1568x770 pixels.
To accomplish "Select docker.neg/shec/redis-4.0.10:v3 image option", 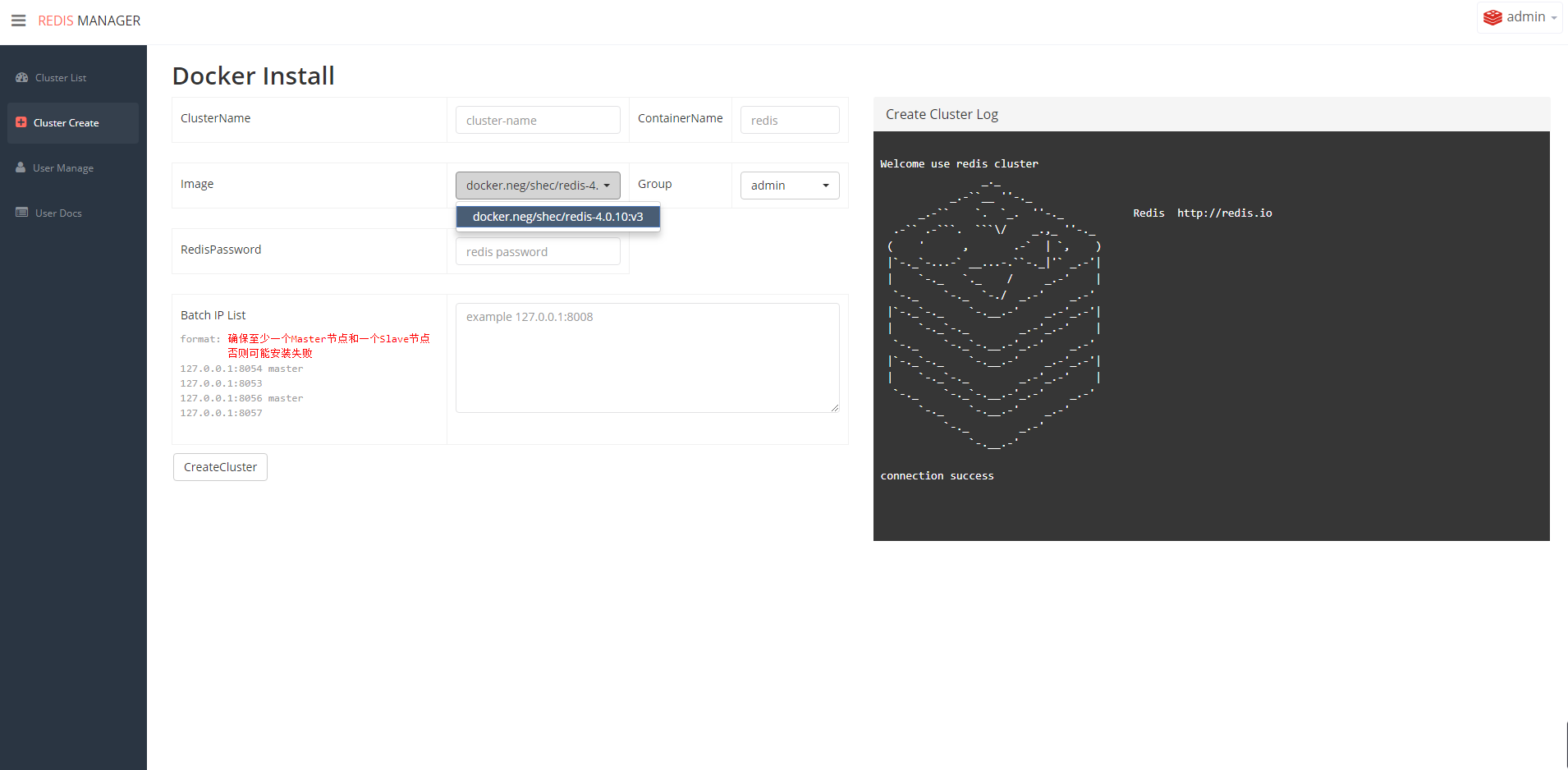I will [x=558, y=217].
